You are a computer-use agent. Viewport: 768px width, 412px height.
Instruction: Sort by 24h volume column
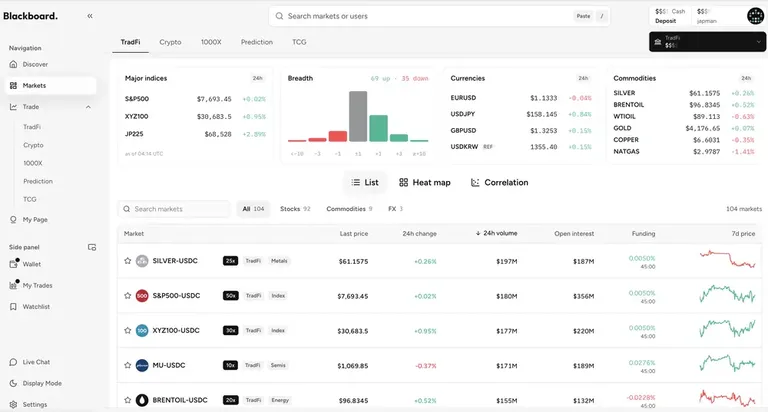pyautogui.click(x=496, y=233)
